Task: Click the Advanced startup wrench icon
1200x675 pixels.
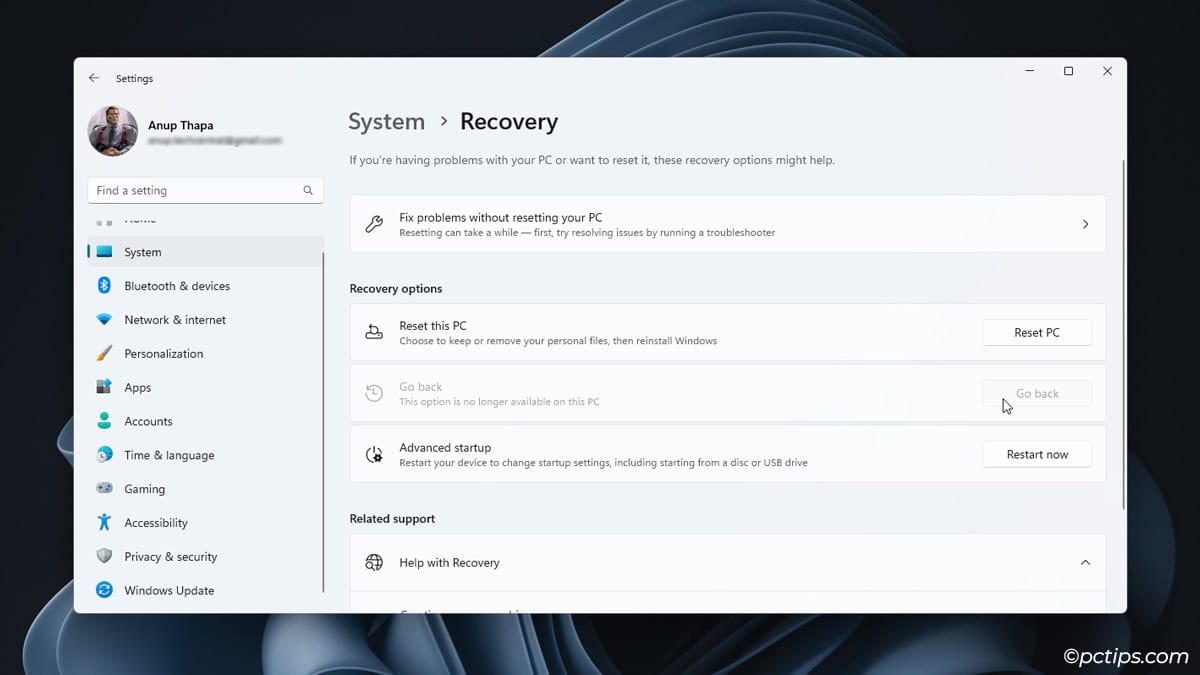Action: 374,454
